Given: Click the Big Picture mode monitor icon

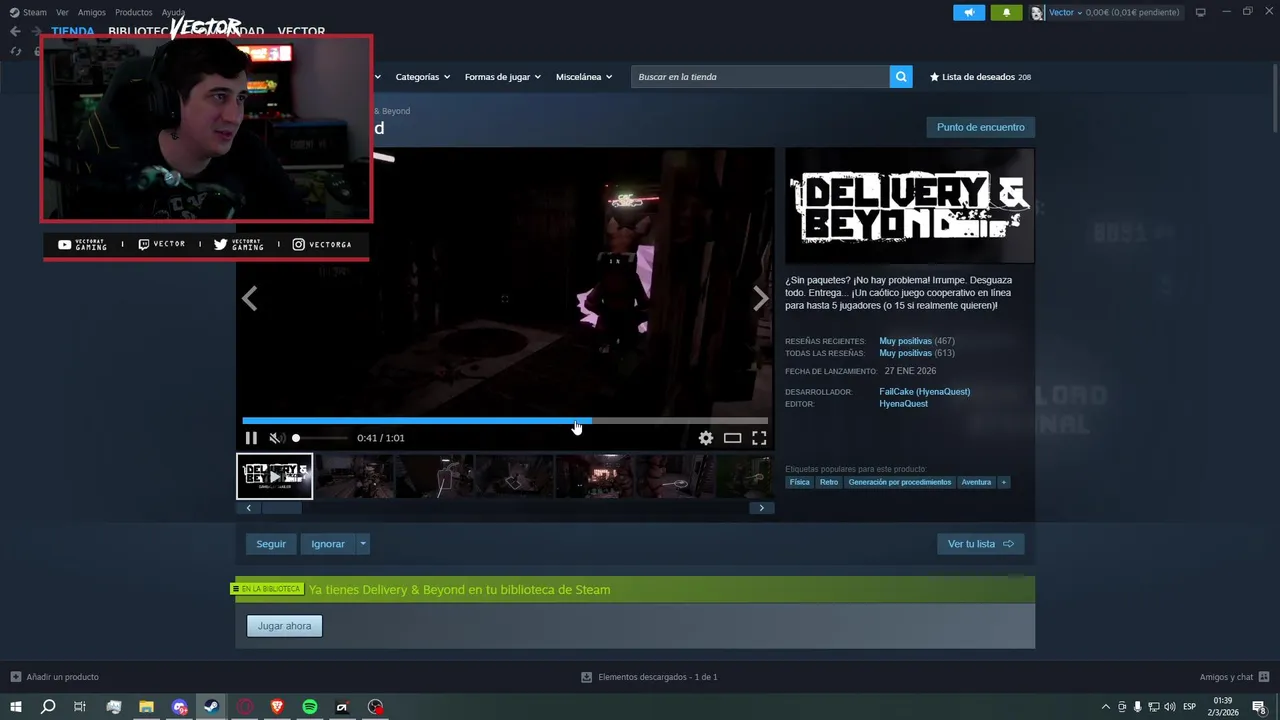Looking at the screenshot, I should click(x=1201, y=12).
